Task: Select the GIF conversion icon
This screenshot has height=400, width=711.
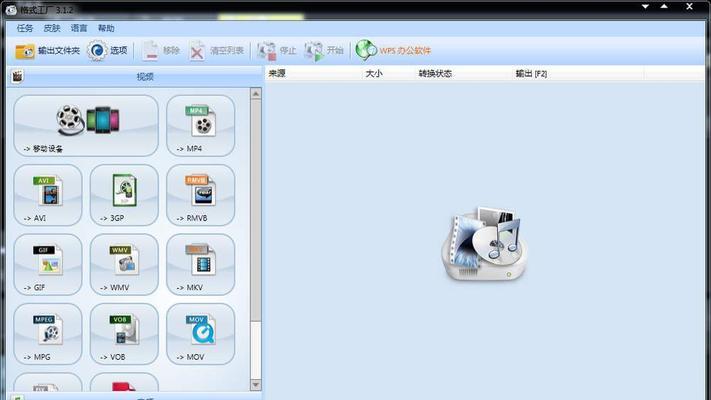Action: point(48,264)
